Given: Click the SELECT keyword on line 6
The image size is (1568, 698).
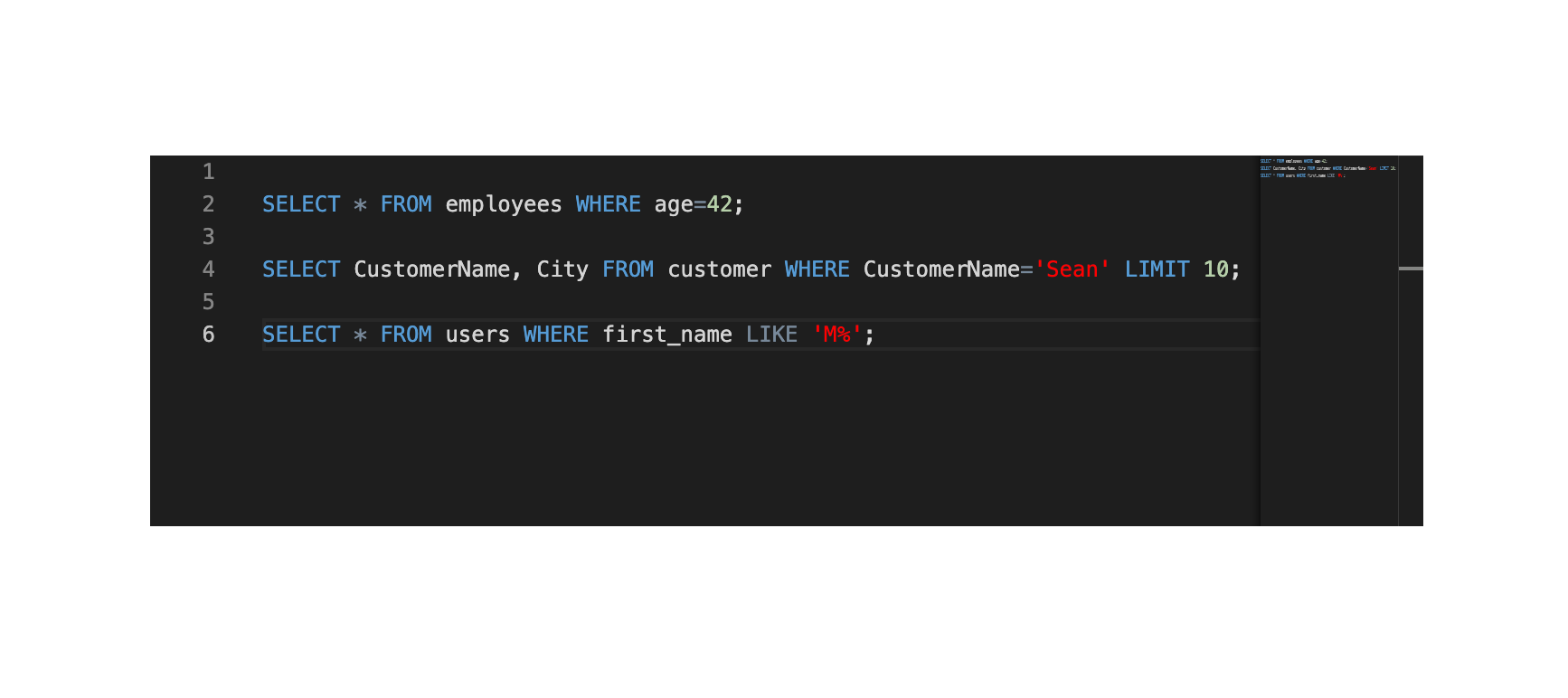Looking at the screenshot, I should click(x=301, y=335).
